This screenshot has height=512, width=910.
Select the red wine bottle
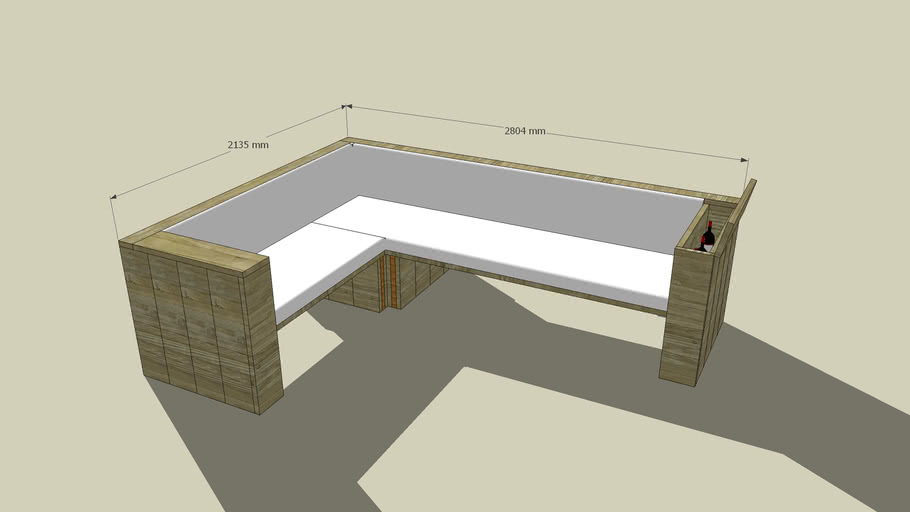(x=708, y=238)
